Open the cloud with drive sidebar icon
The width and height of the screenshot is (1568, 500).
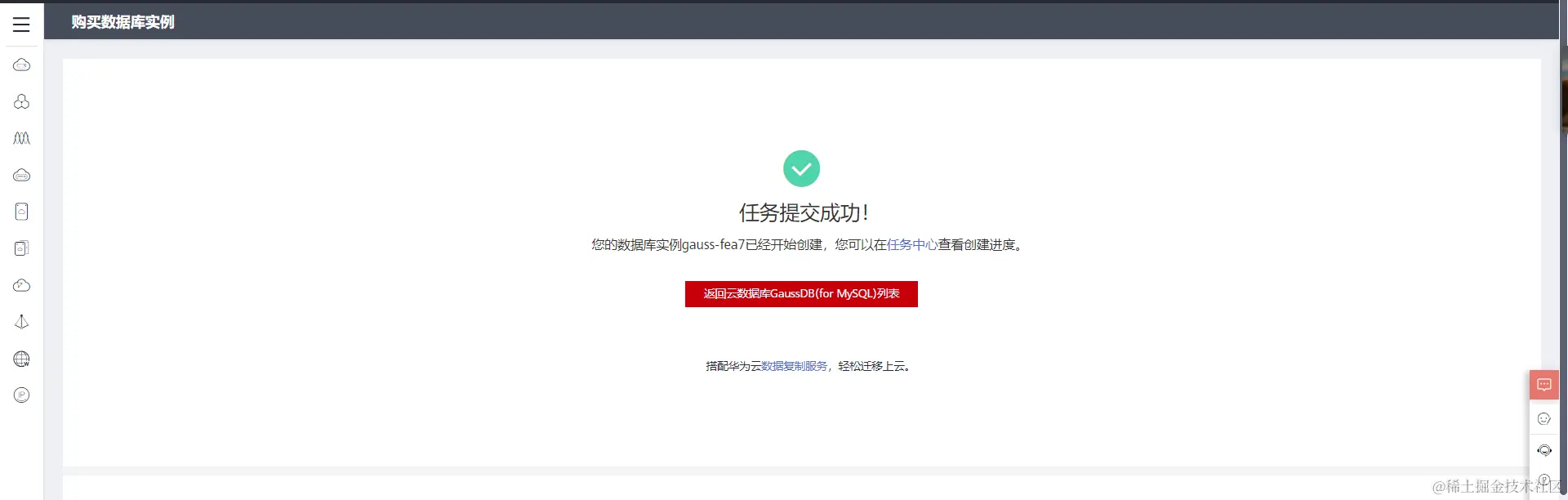[x=22, y=175]
